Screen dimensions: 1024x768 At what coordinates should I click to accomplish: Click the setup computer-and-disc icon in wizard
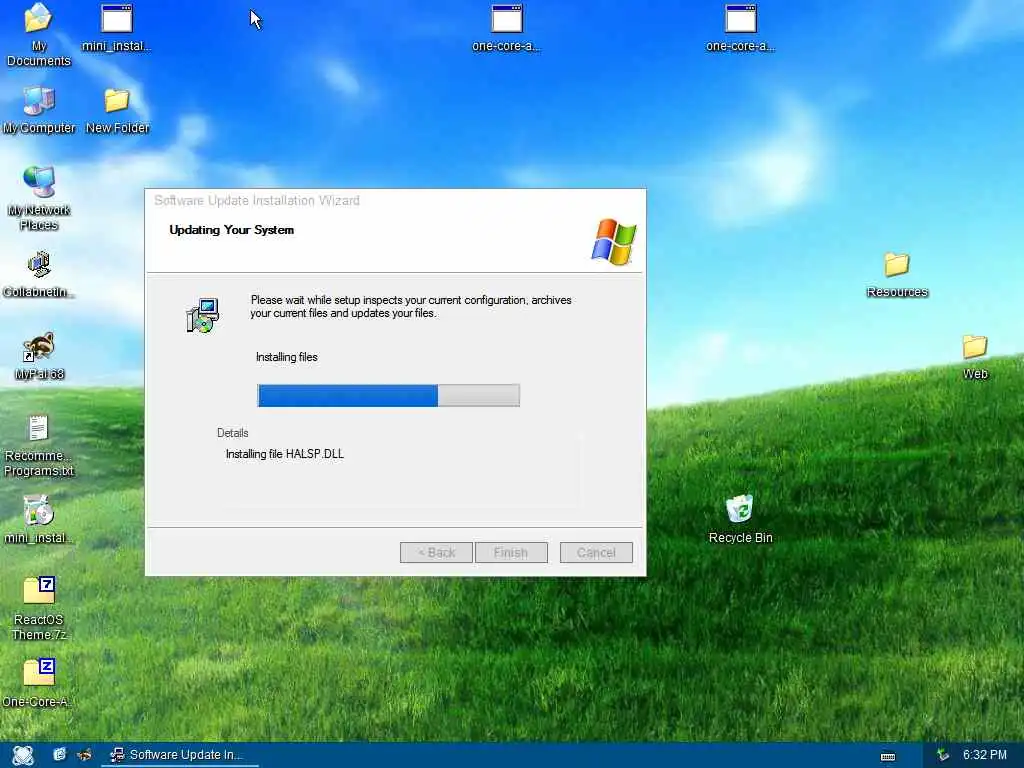(x=202, y=315)
